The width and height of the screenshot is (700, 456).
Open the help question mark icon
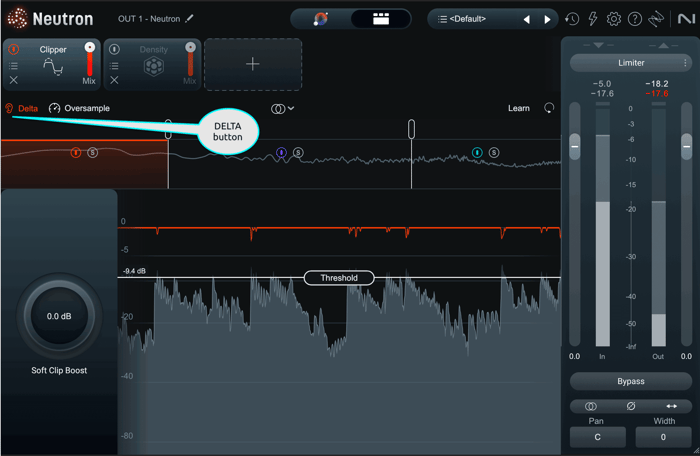(x=635, y=19)
